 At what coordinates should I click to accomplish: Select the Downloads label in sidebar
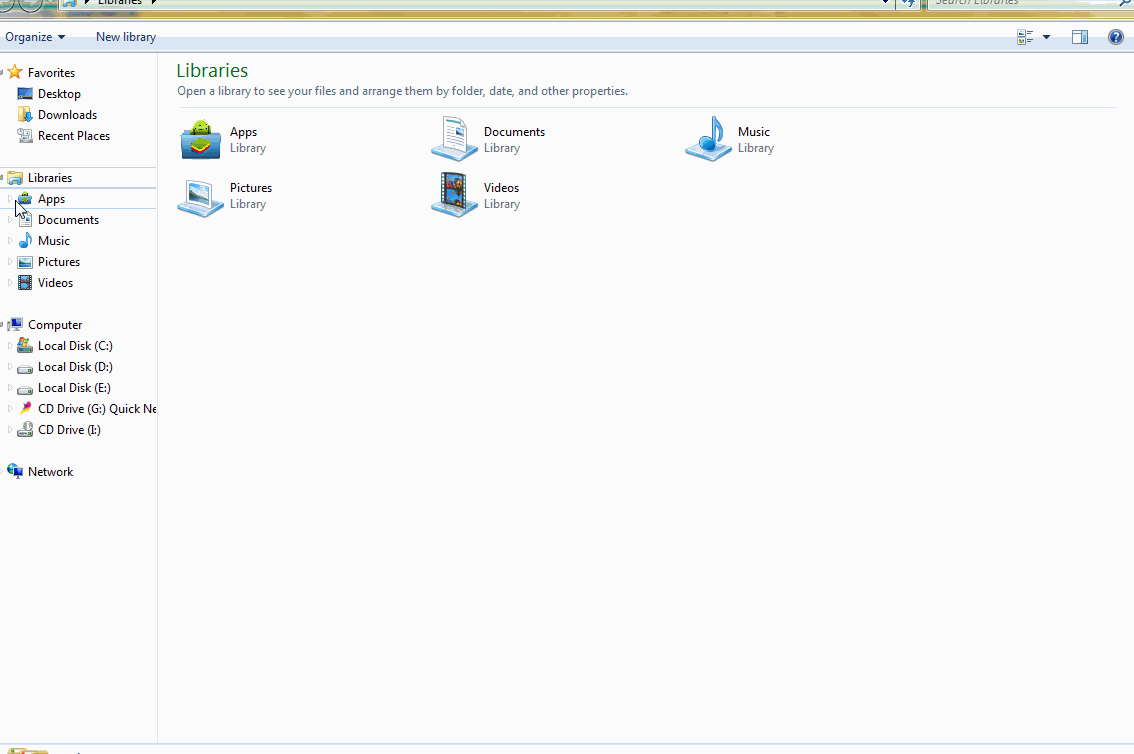coord(67,115)
